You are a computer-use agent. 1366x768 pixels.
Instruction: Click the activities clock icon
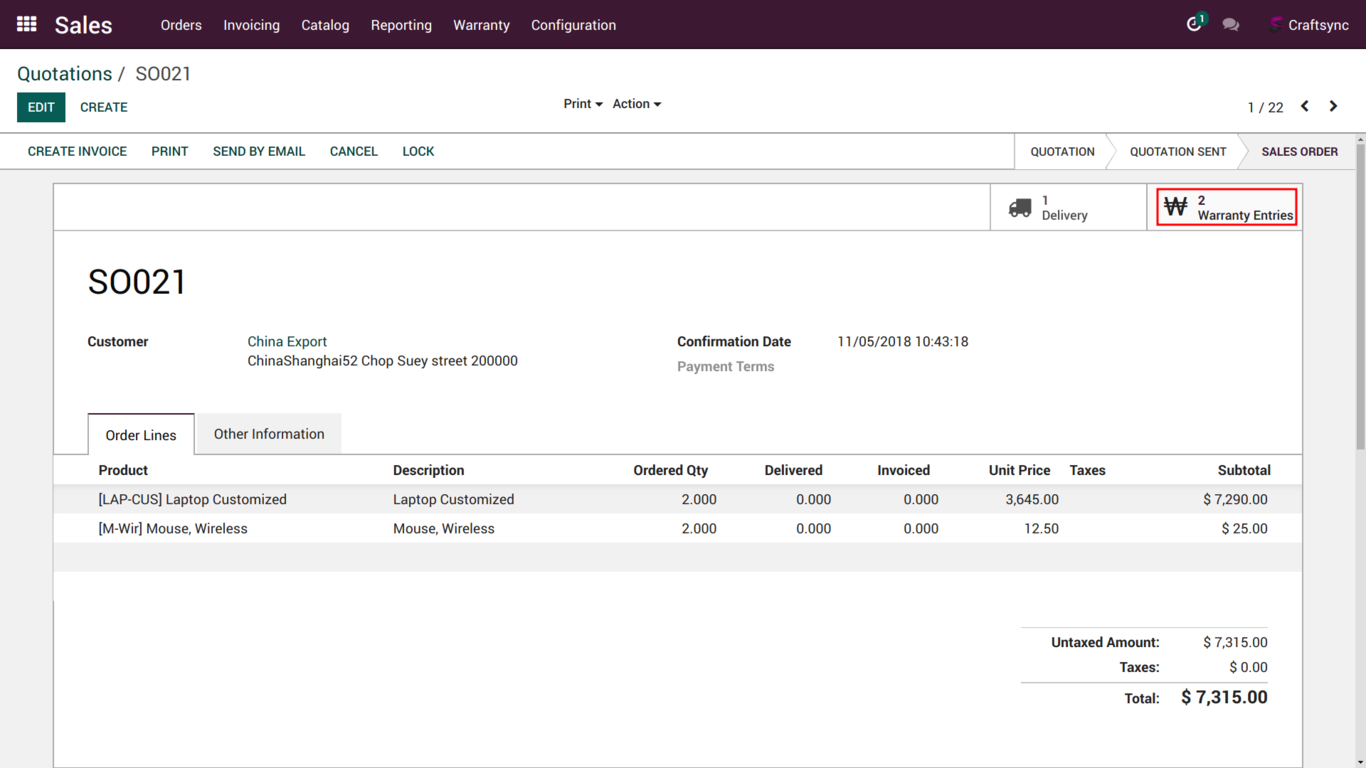pyautogui.click(x=1193, y=24)
